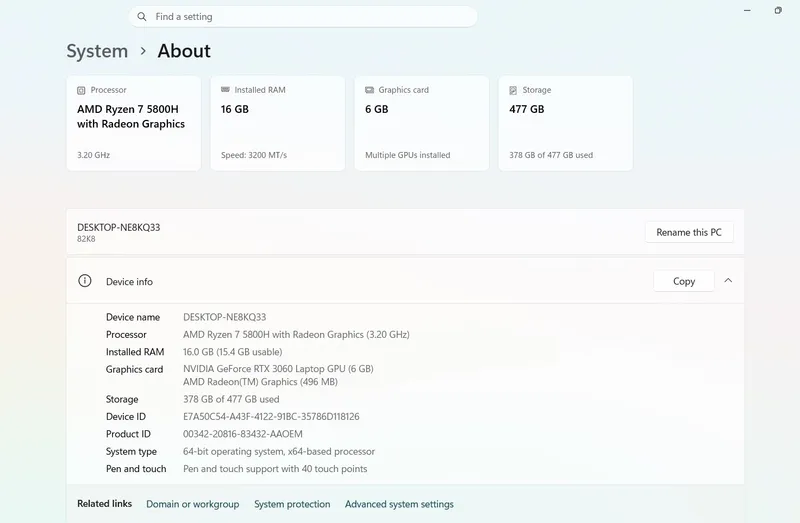Click the Multiple GPUs installed text
This screenshot has width=800, height=523.
(x=408, y=155)
